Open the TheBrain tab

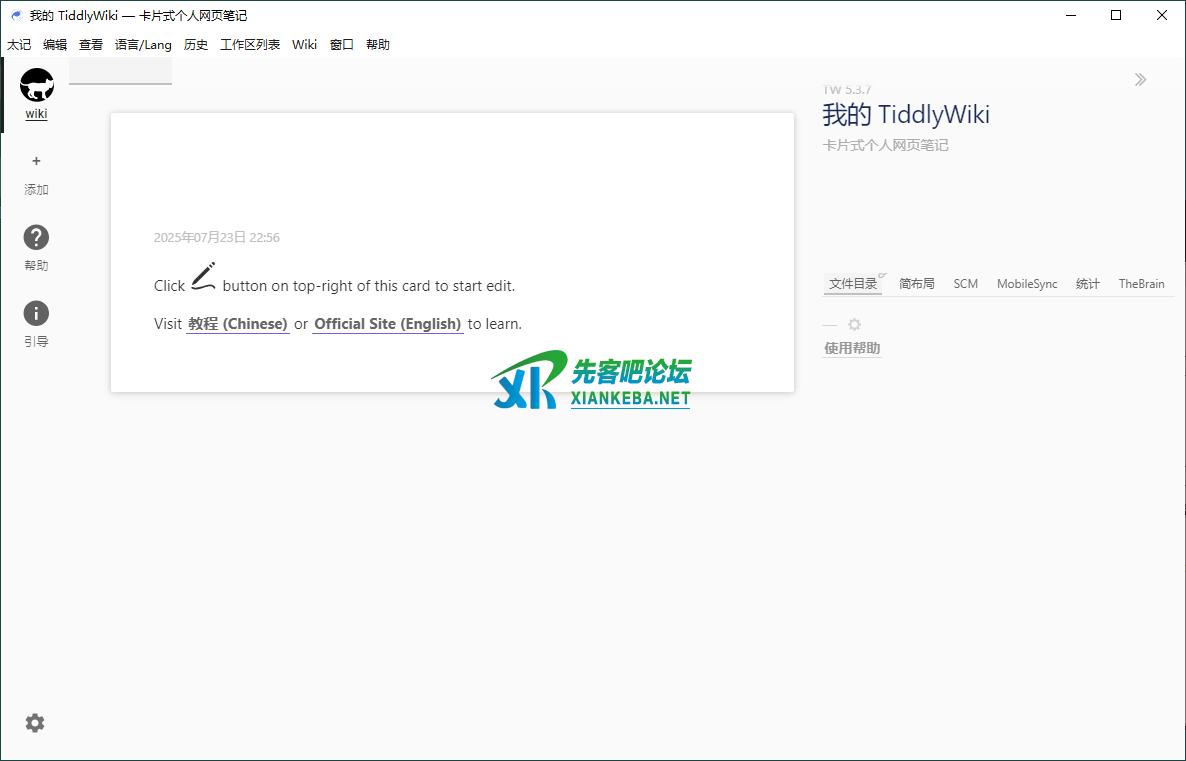1141,284
